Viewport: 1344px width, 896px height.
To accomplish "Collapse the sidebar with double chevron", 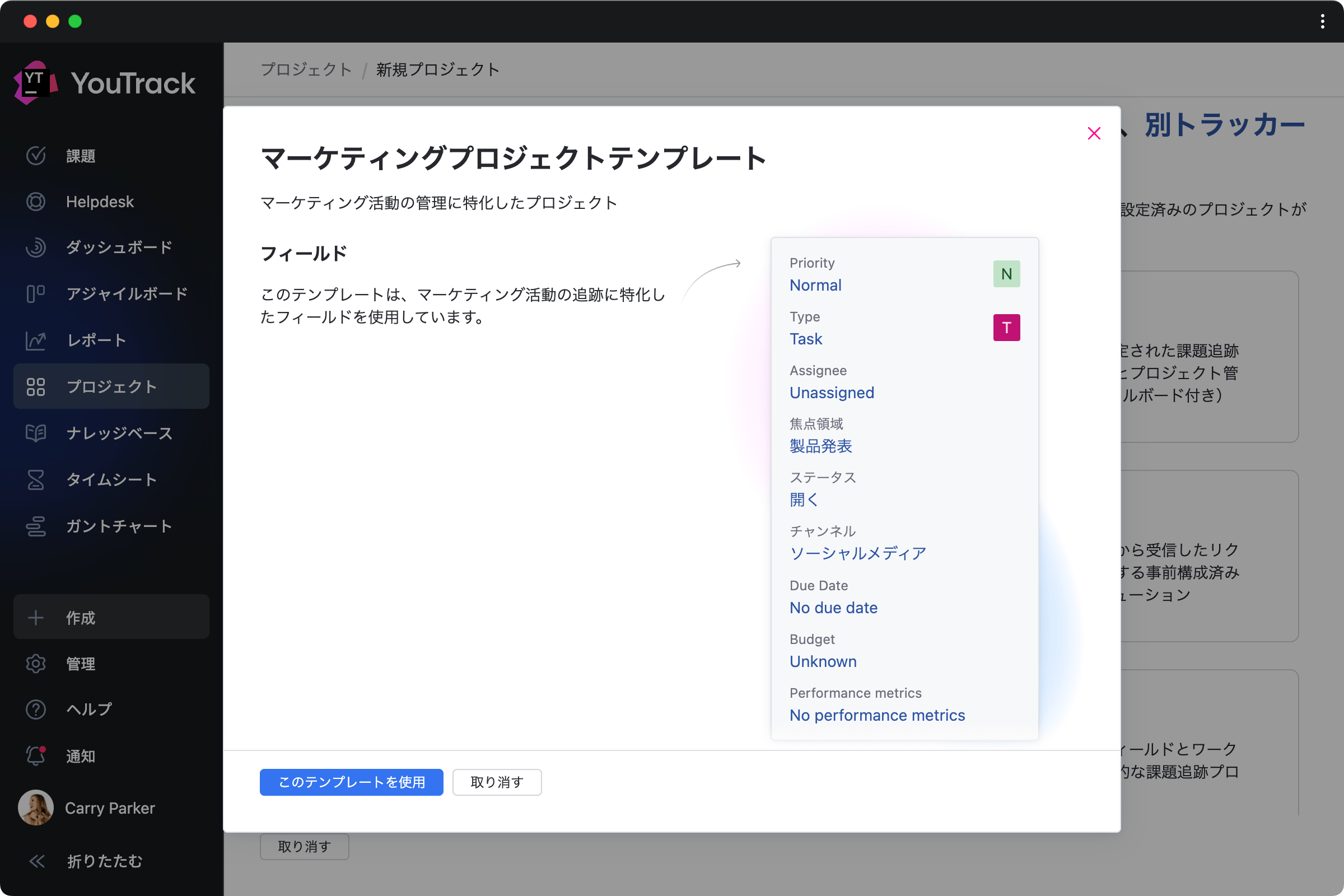I will click(36, 861).
